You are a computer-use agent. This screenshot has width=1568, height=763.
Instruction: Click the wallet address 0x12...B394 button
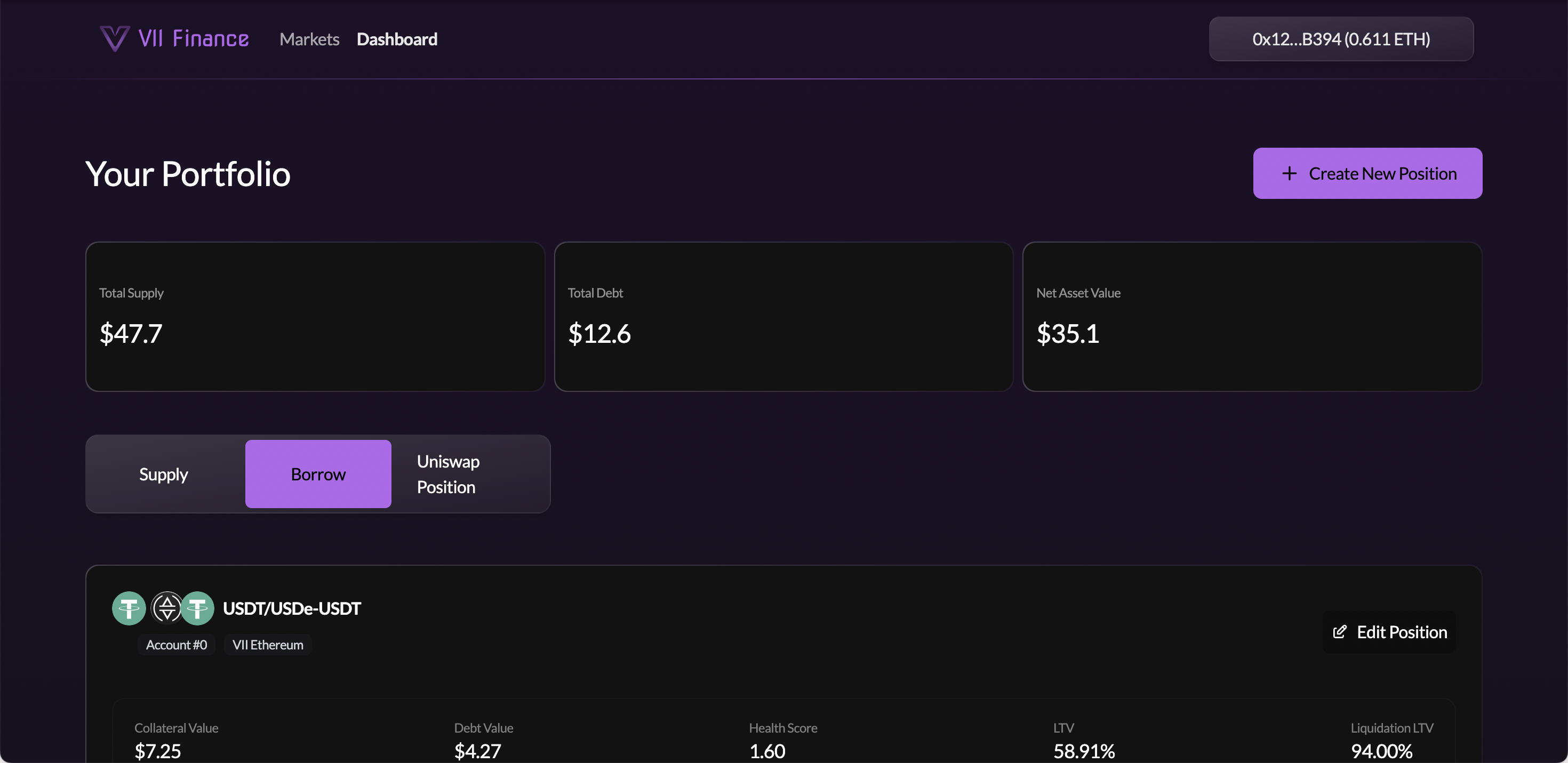tap(1341, 39)
